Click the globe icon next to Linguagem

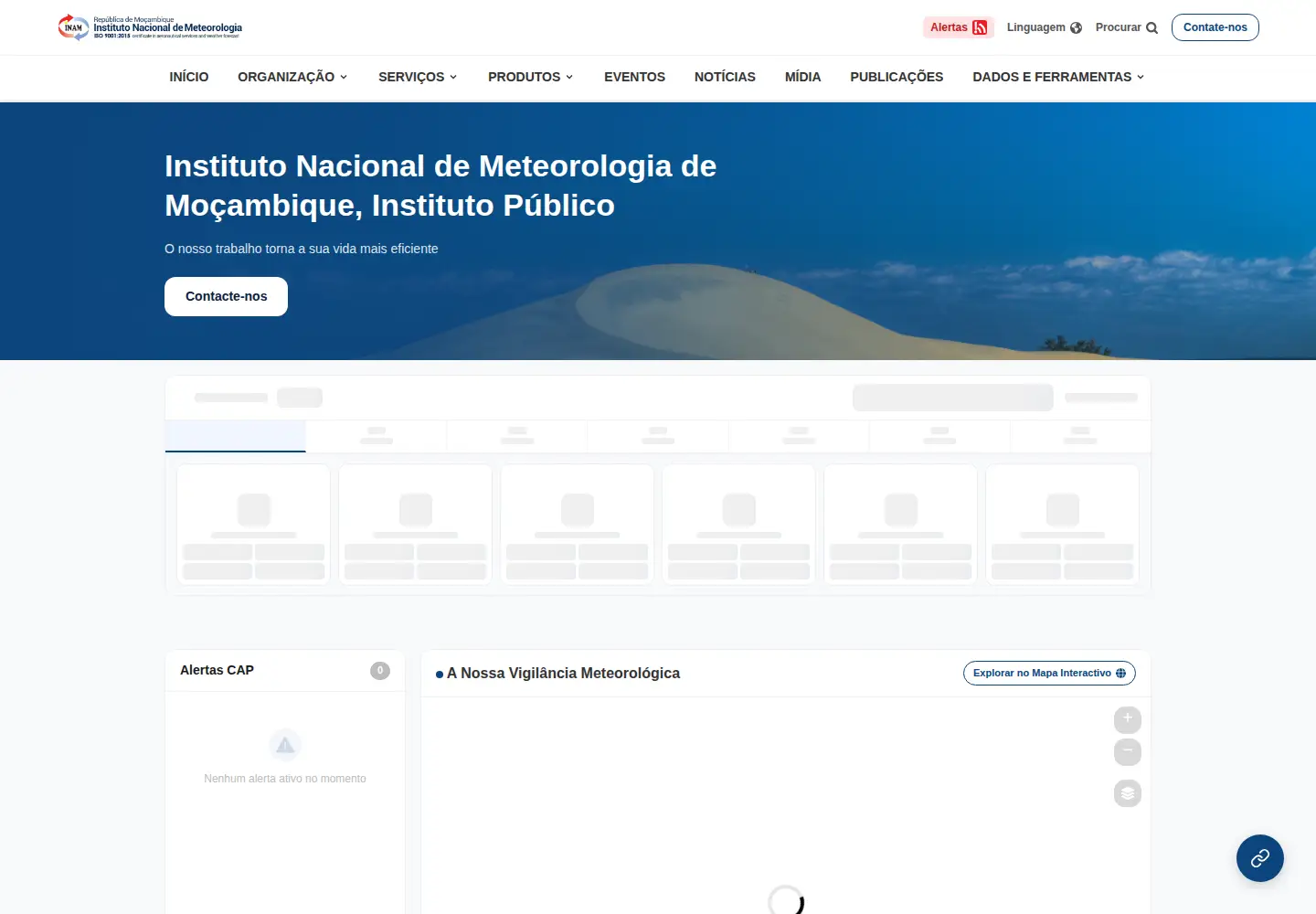[1076, 27]
